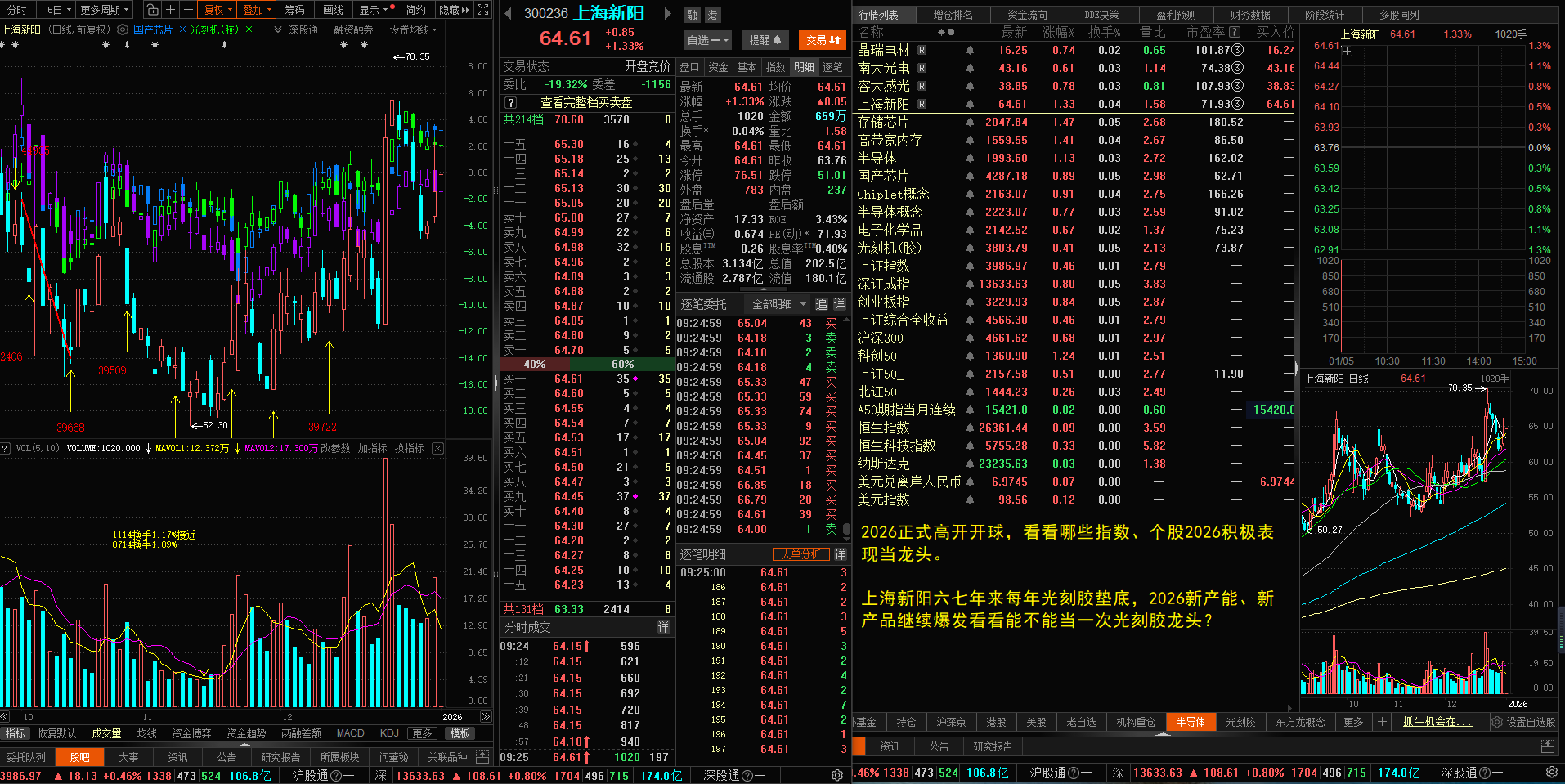Expand the double-chevron next to 深股通
The width and height of the screenshot is (1565, 784).
[278, 29]
